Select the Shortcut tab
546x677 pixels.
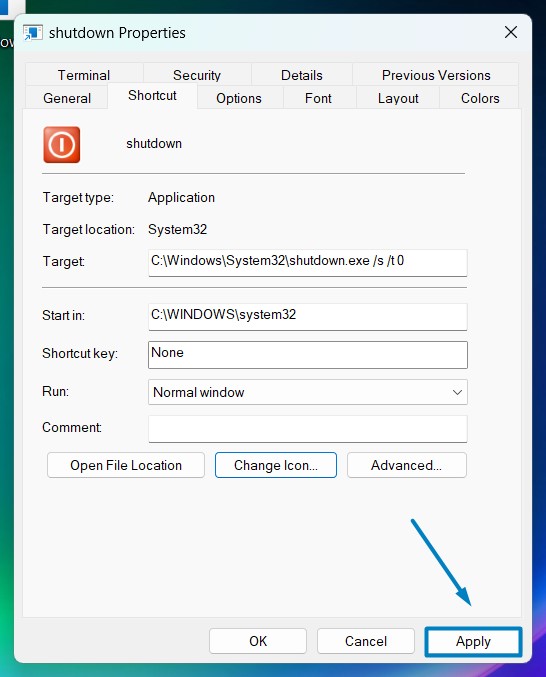[x=152, y=95]
